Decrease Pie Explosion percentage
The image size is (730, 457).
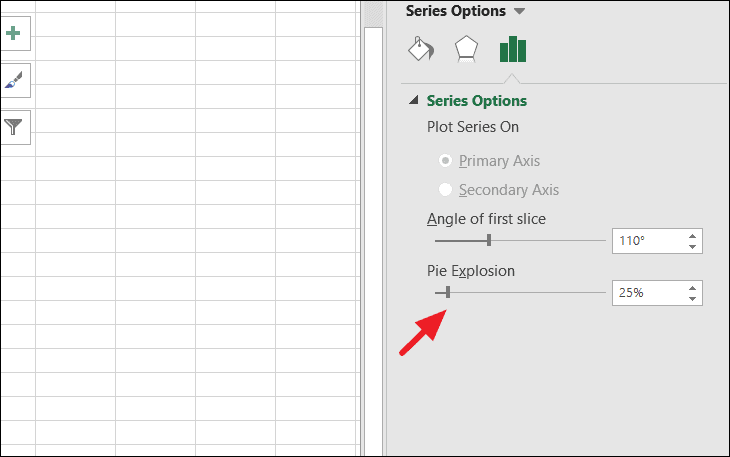692,298
